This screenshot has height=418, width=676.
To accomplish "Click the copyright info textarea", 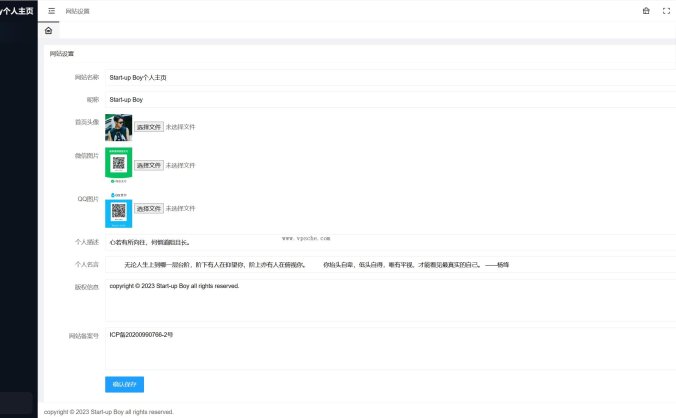I will click(390, 300).
